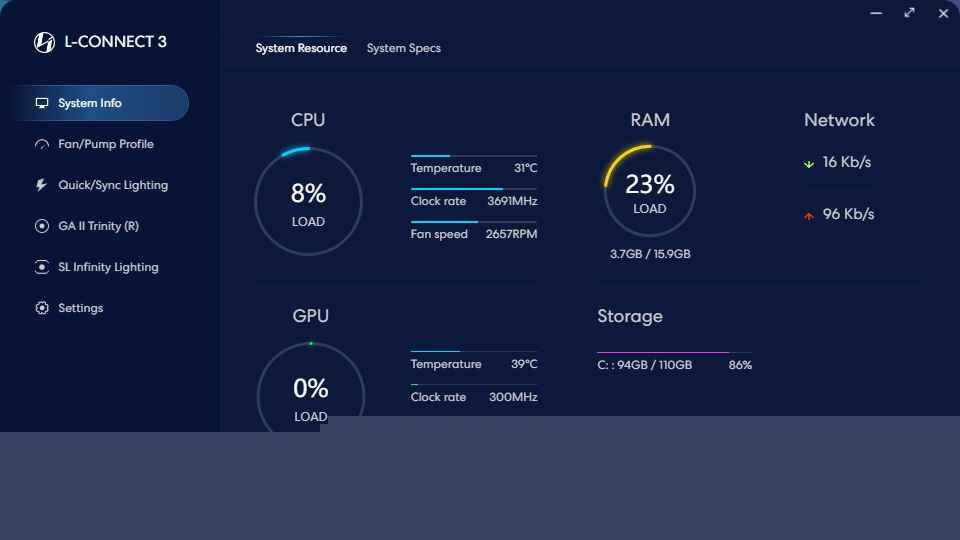
Task: Click the RAM 23% load gauge
Action: (650, 190)
